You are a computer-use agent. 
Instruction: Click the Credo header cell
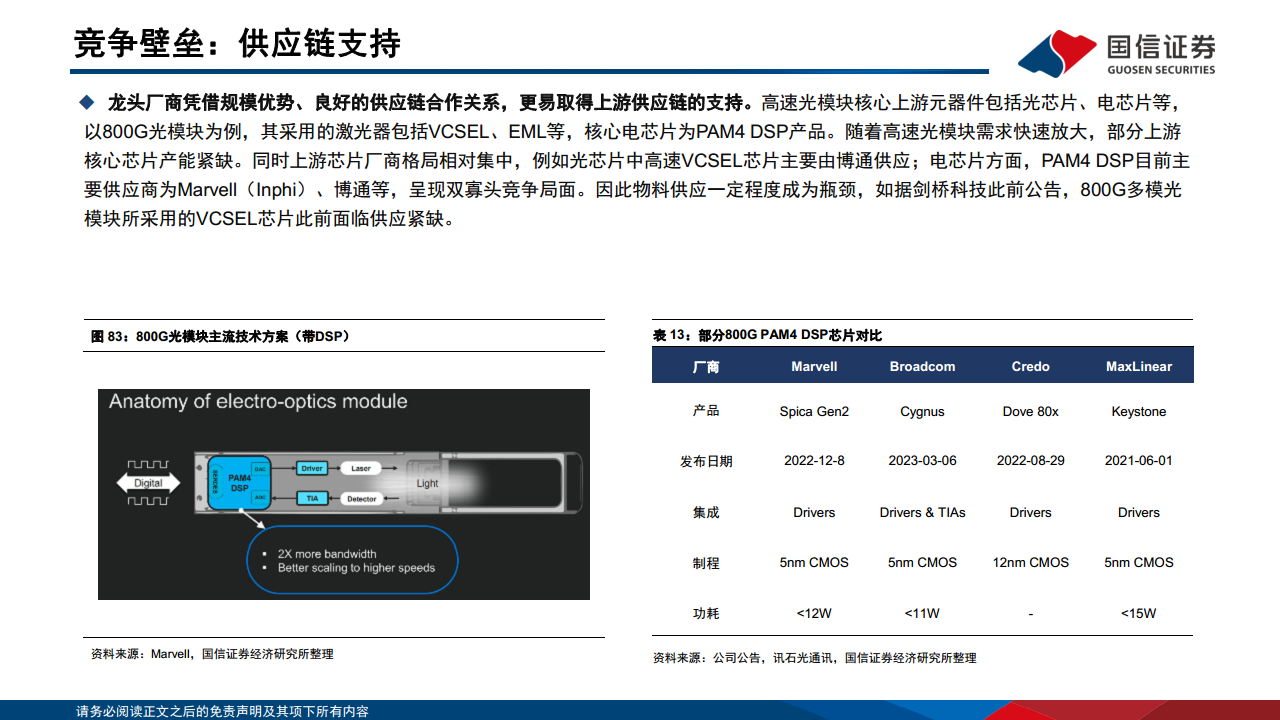pos(1030,366)
